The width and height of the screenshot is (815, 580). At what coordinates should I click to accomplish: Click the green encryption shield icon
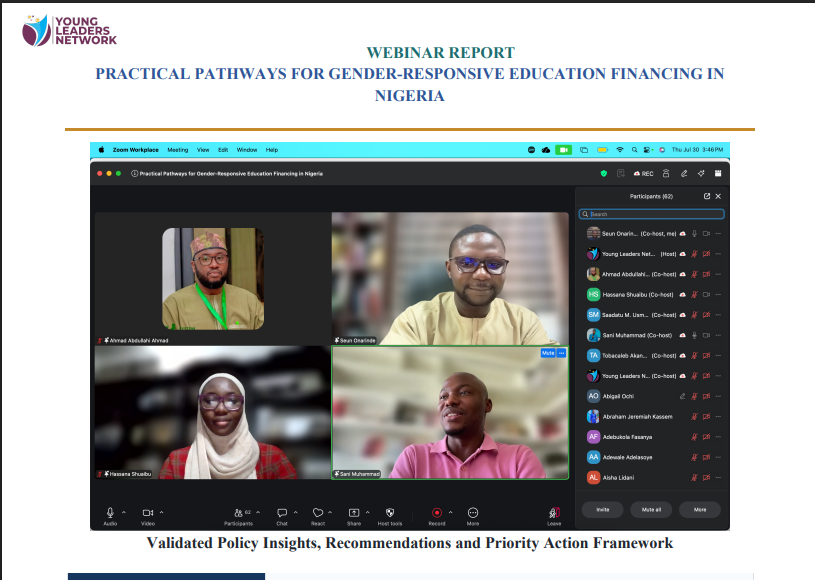603,174
